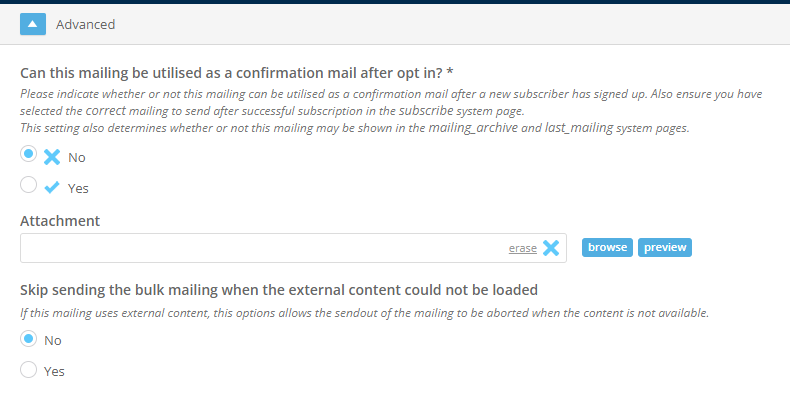Click the No label text under confirmation mail
Viewport: 790px width, 407px height.
77,158
